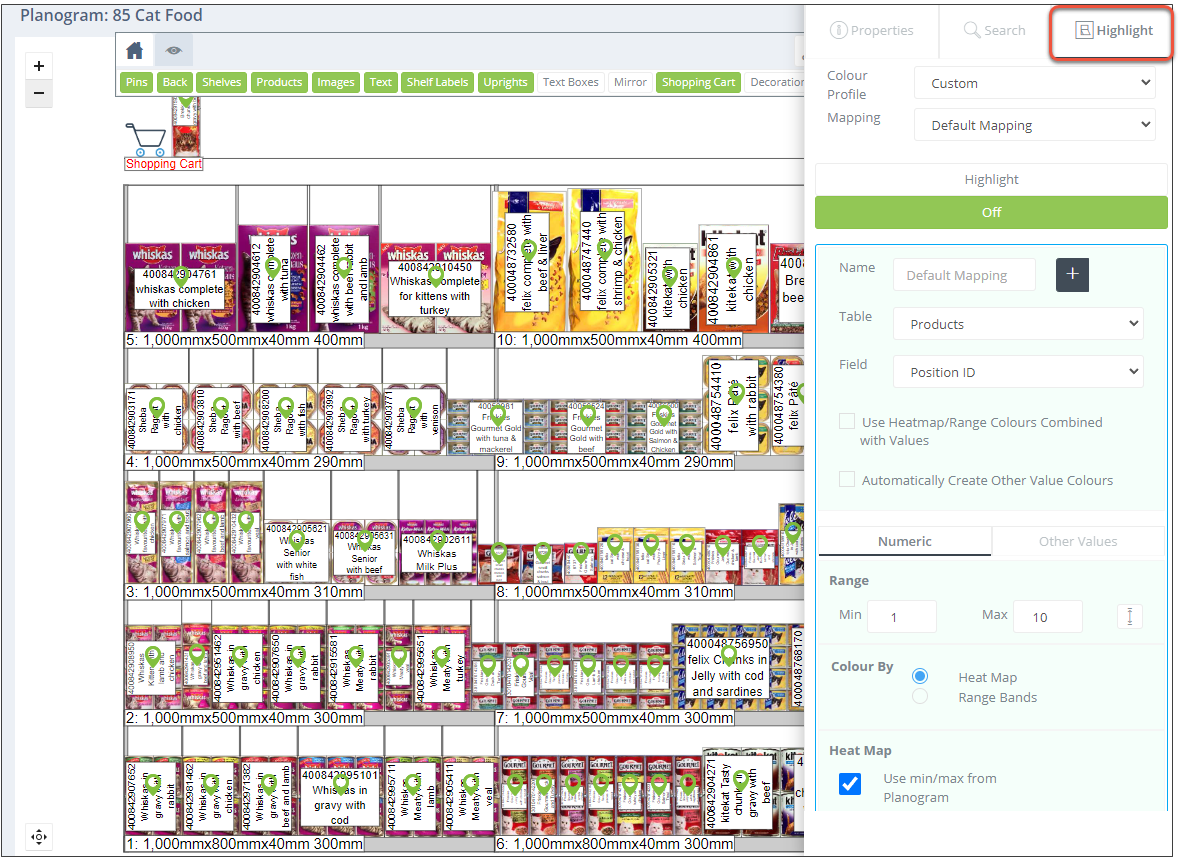
Task: Switch to the Highlight tab
Action: pos(1112,30)
